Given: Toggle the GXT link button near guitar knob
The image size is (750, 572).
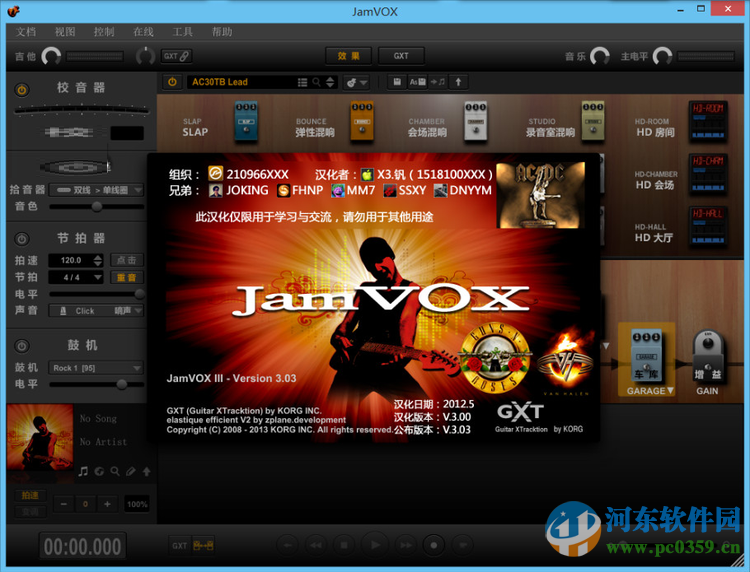Looking at the screenshot, I should point(176,56).
